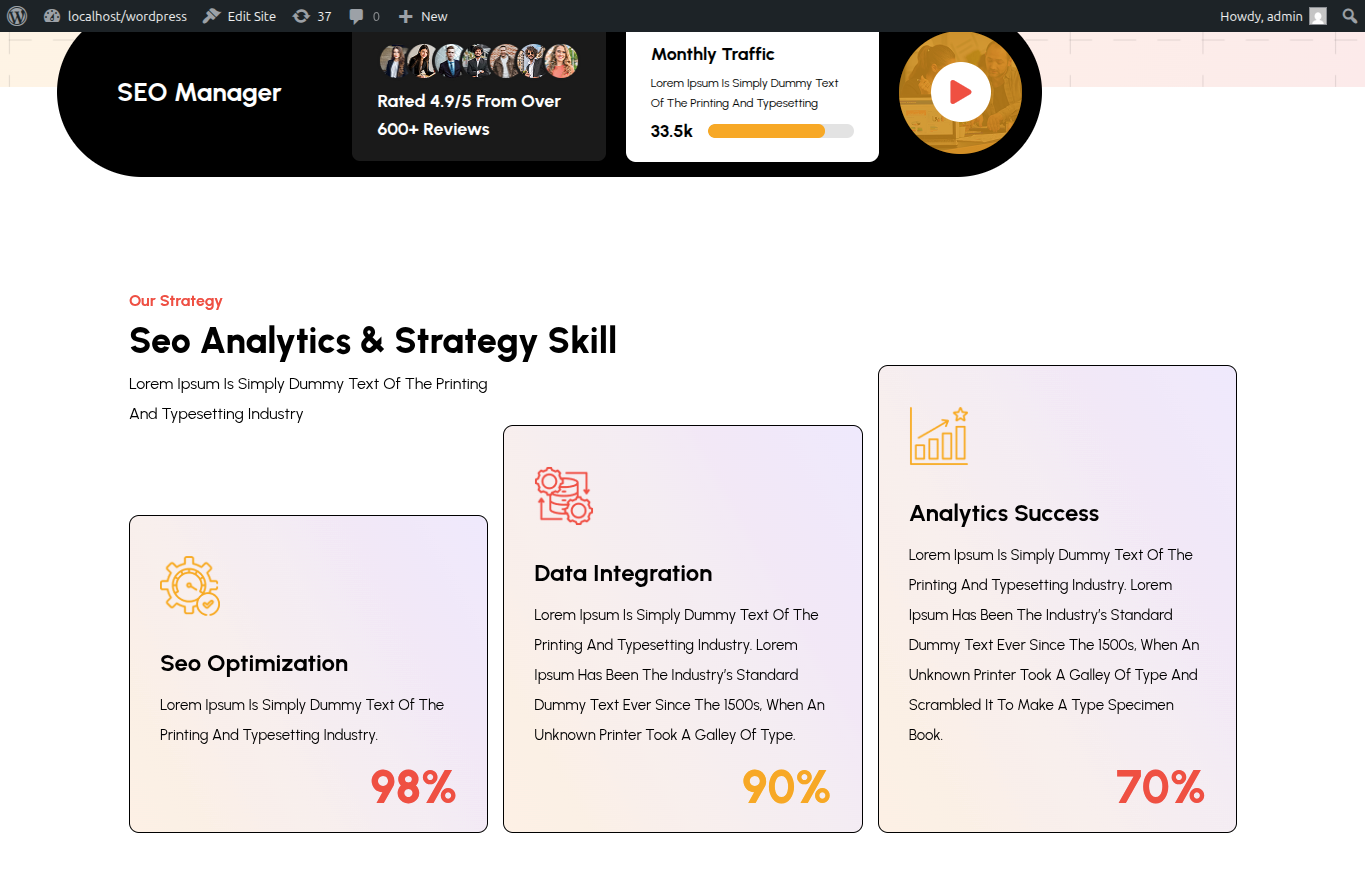Click the Seo Optimization gear icon
Image resolution: width=1365 pixels, height=891 pixels.
click(190, 586)
